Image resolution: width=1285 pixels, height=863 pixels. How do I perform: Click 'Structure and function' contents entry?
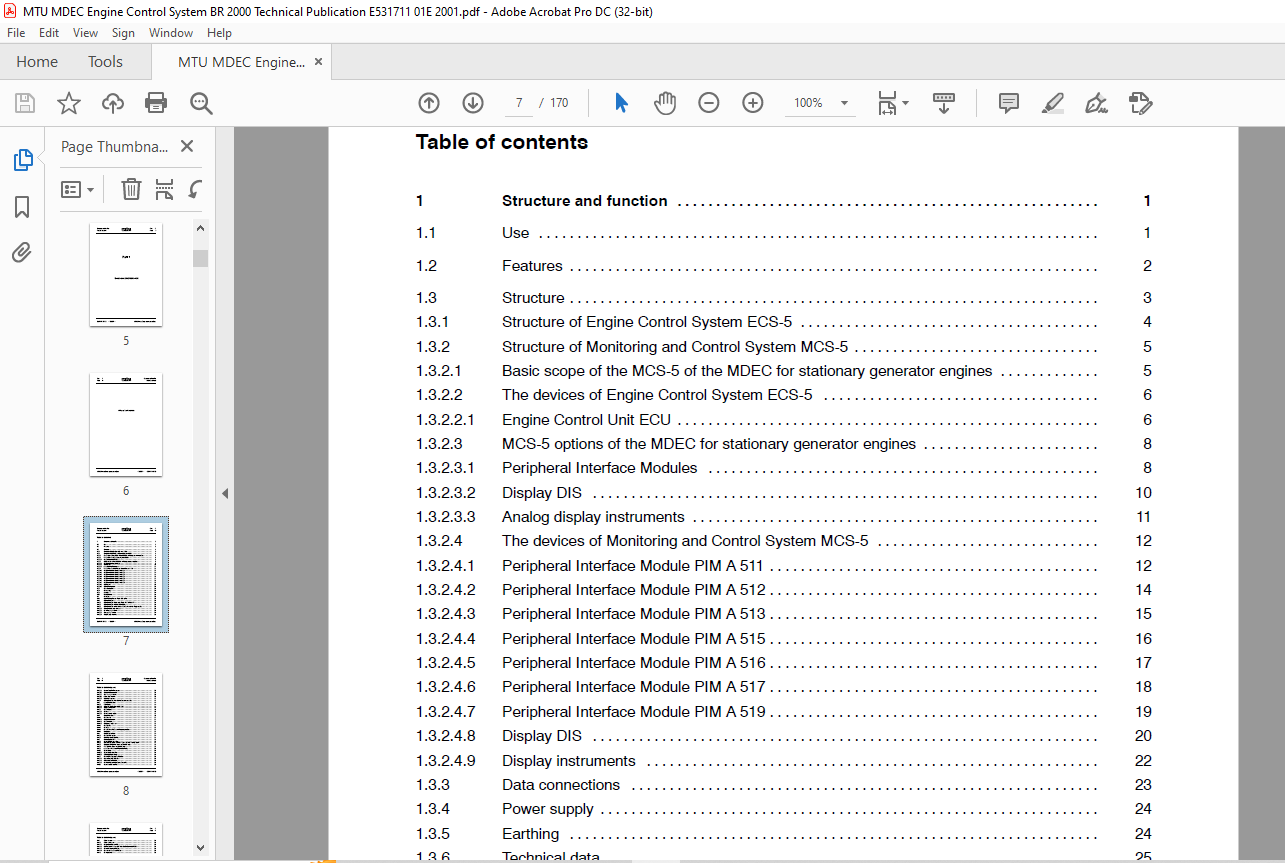(585, 201)
